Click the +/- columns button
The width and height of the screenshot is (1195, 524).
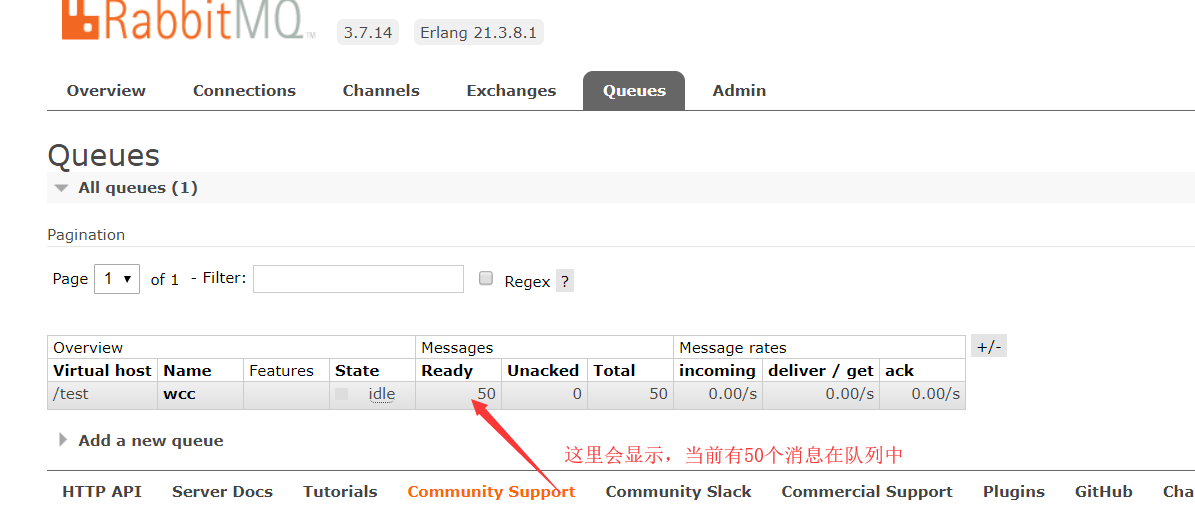click(x=989, y=347)
